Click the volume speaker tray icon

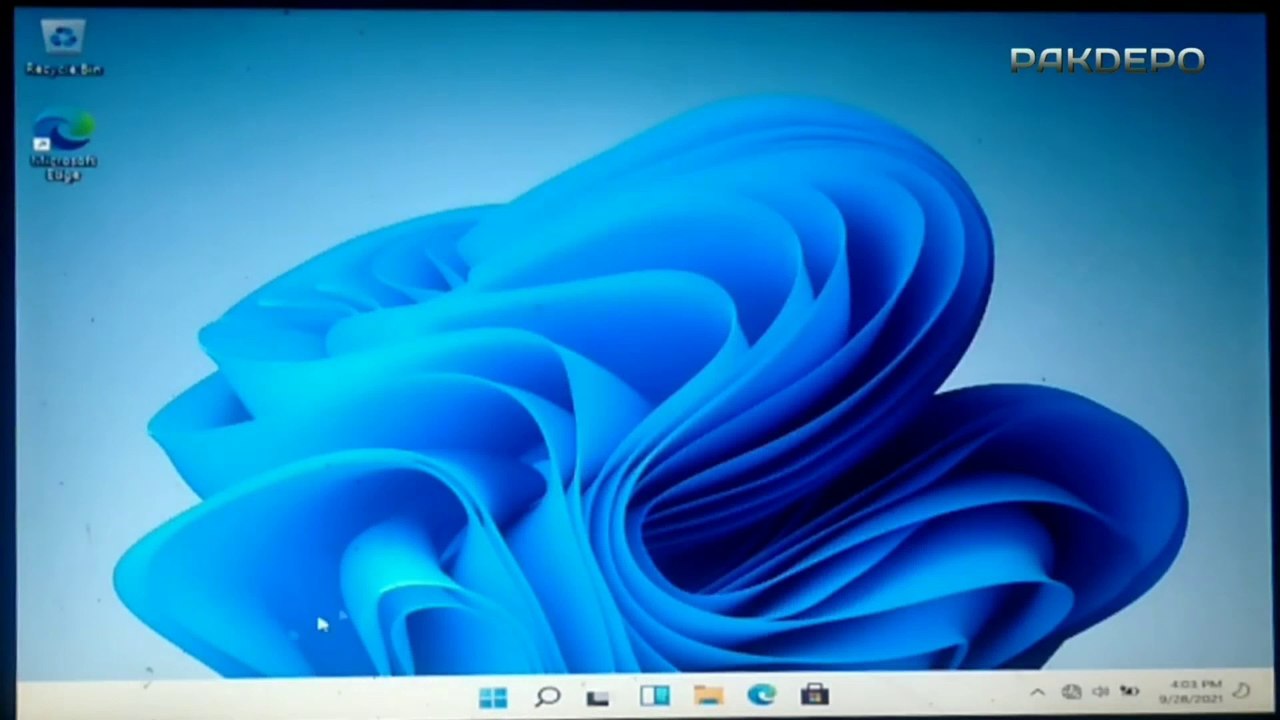pos(1100,691)
